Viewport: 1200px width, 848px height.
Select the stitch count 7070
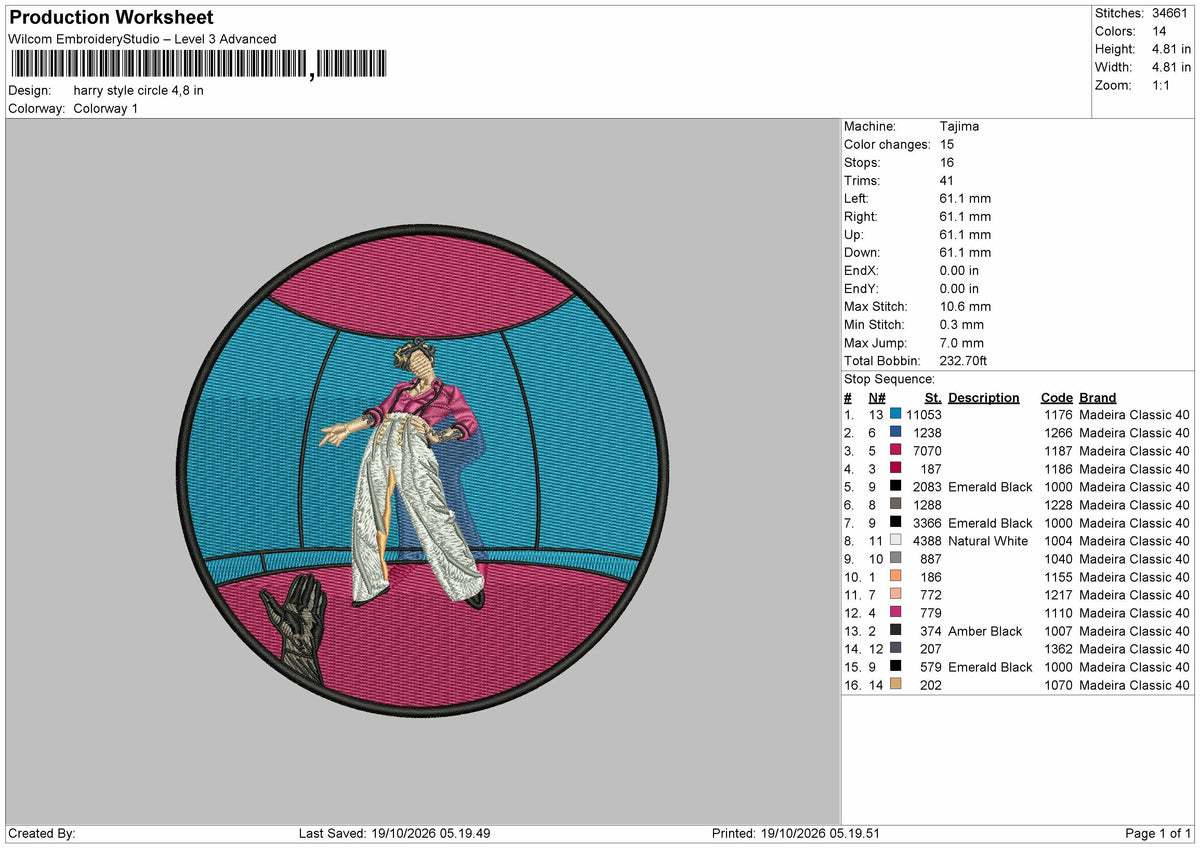[927, 451]
